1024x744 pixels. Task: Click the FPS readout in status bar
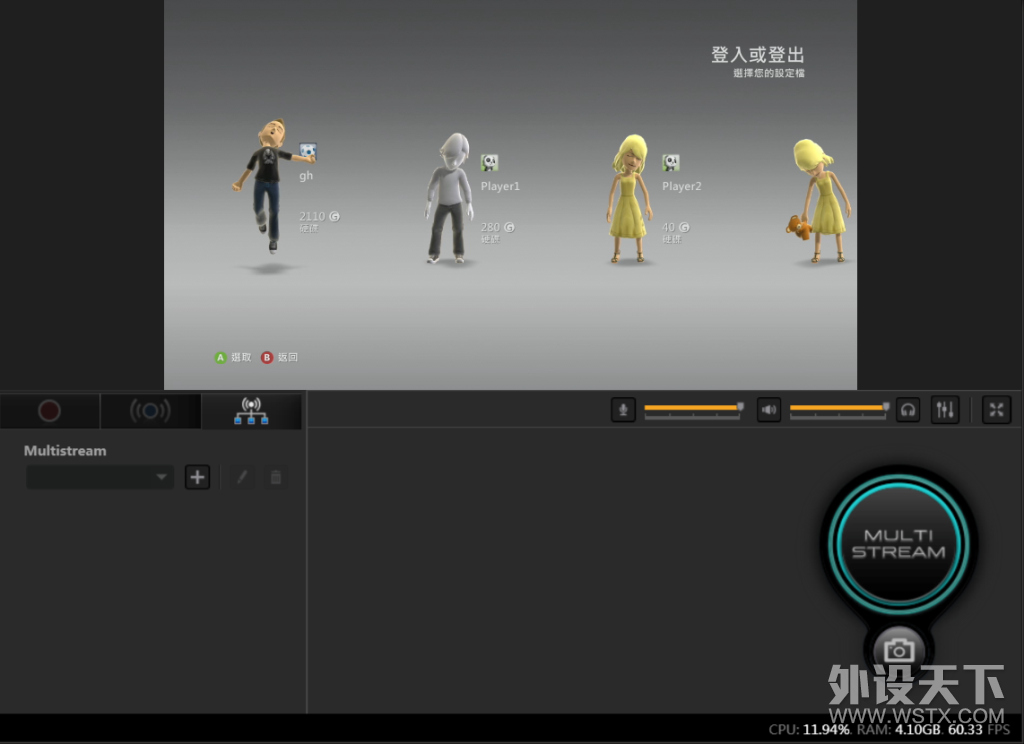tap(979, 730)
